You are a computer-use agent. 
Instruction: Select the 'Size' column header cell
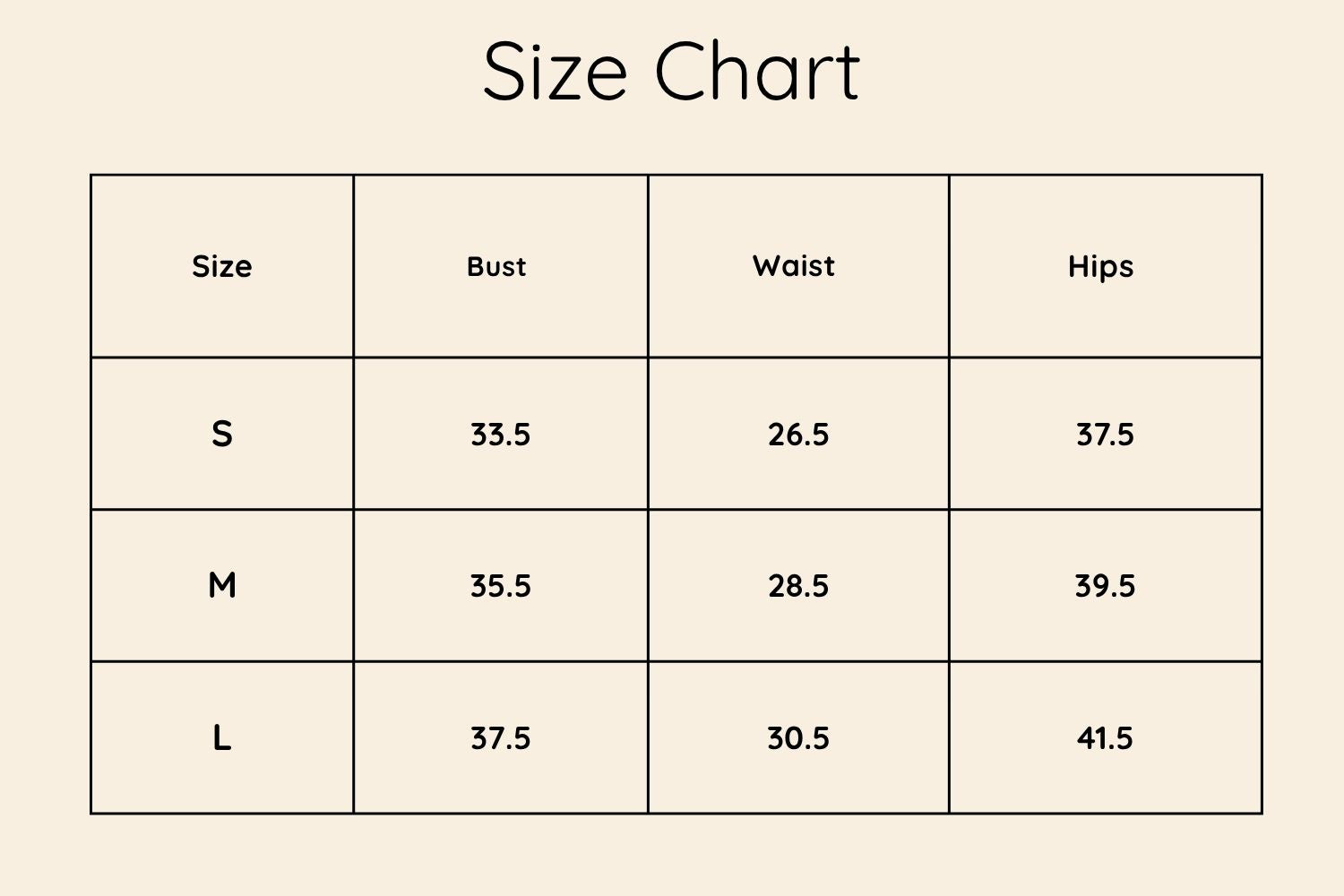[x=222, y=266]
